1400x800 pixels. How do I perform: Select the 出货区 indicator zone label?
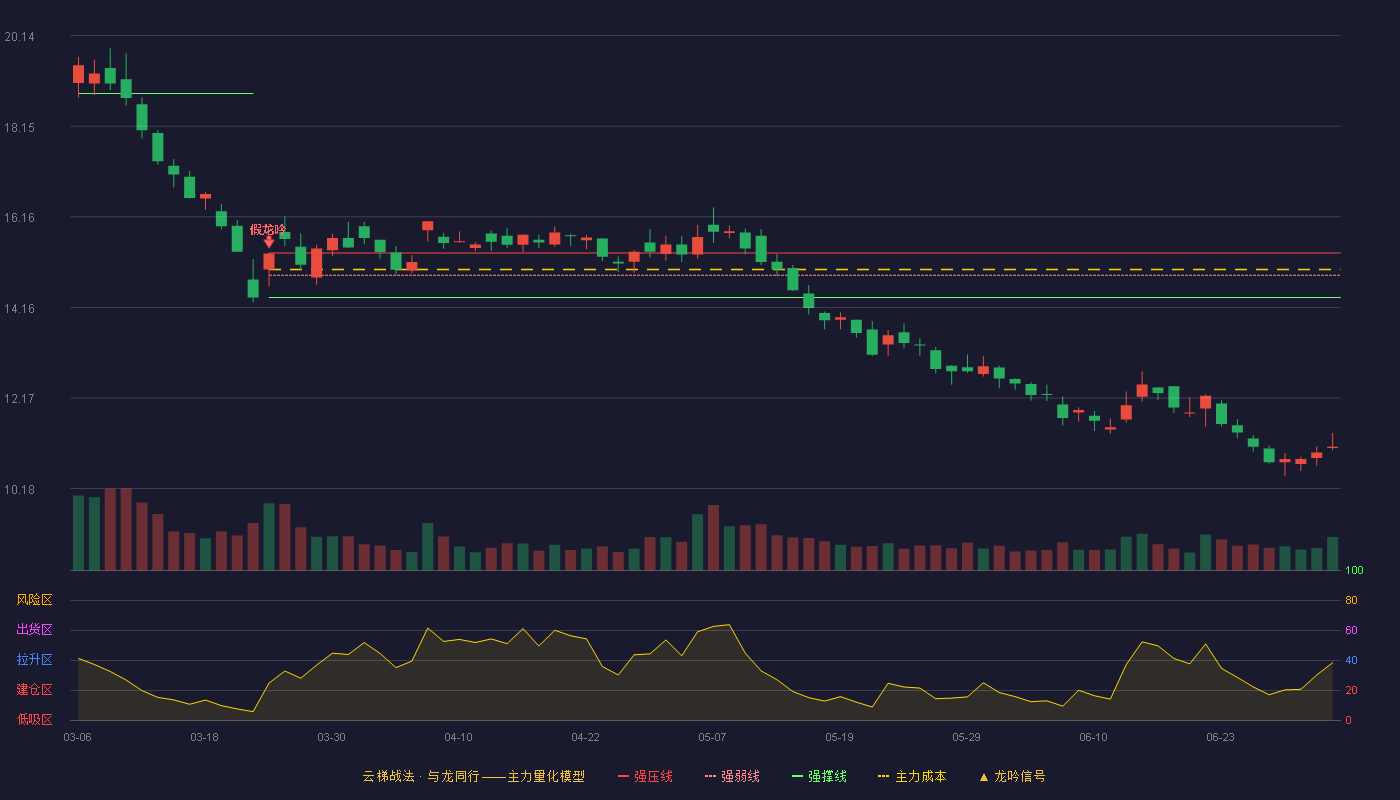click(x=34, y=630)
